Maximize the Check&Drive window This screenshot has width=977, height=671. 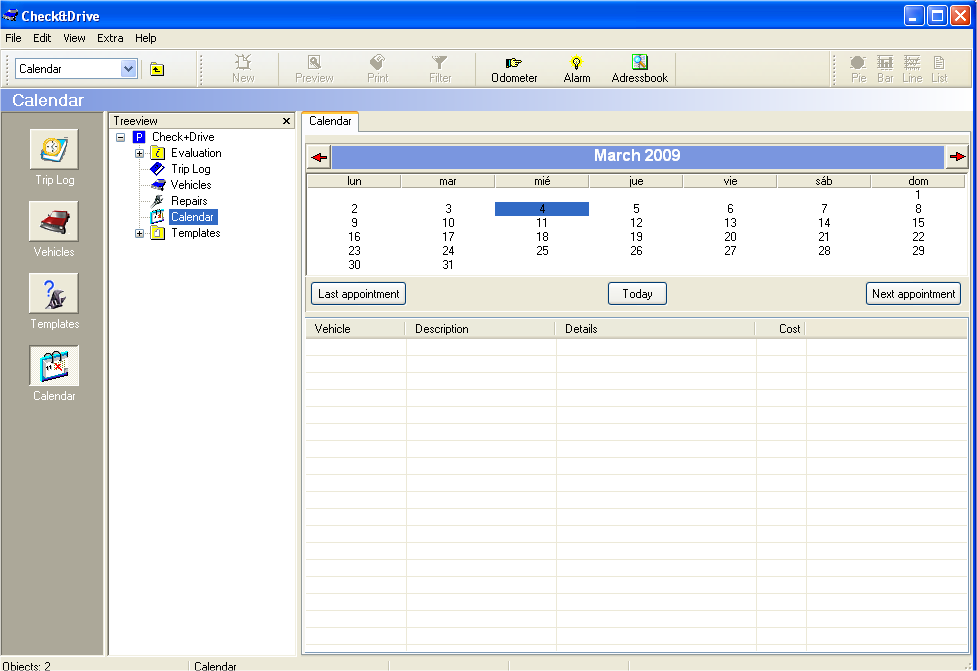(x=937, y=16)
